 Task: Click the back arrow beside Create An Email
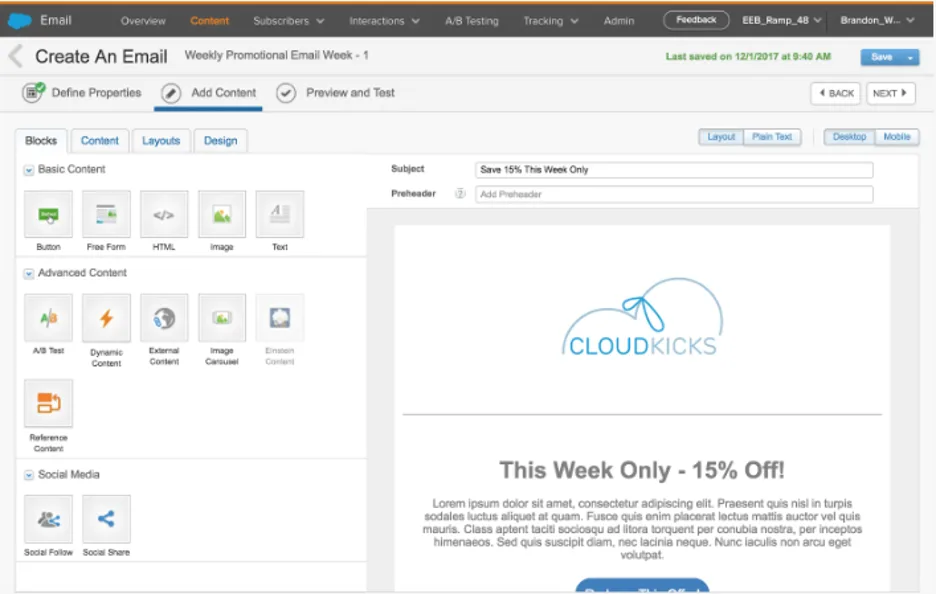tap(16, 57)
